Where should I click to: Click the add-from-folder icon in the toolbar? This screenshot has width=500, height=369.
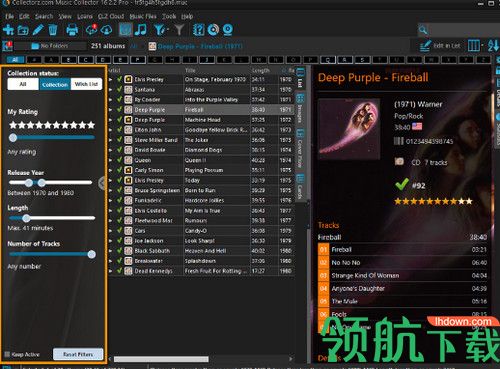tap(23, 30)
